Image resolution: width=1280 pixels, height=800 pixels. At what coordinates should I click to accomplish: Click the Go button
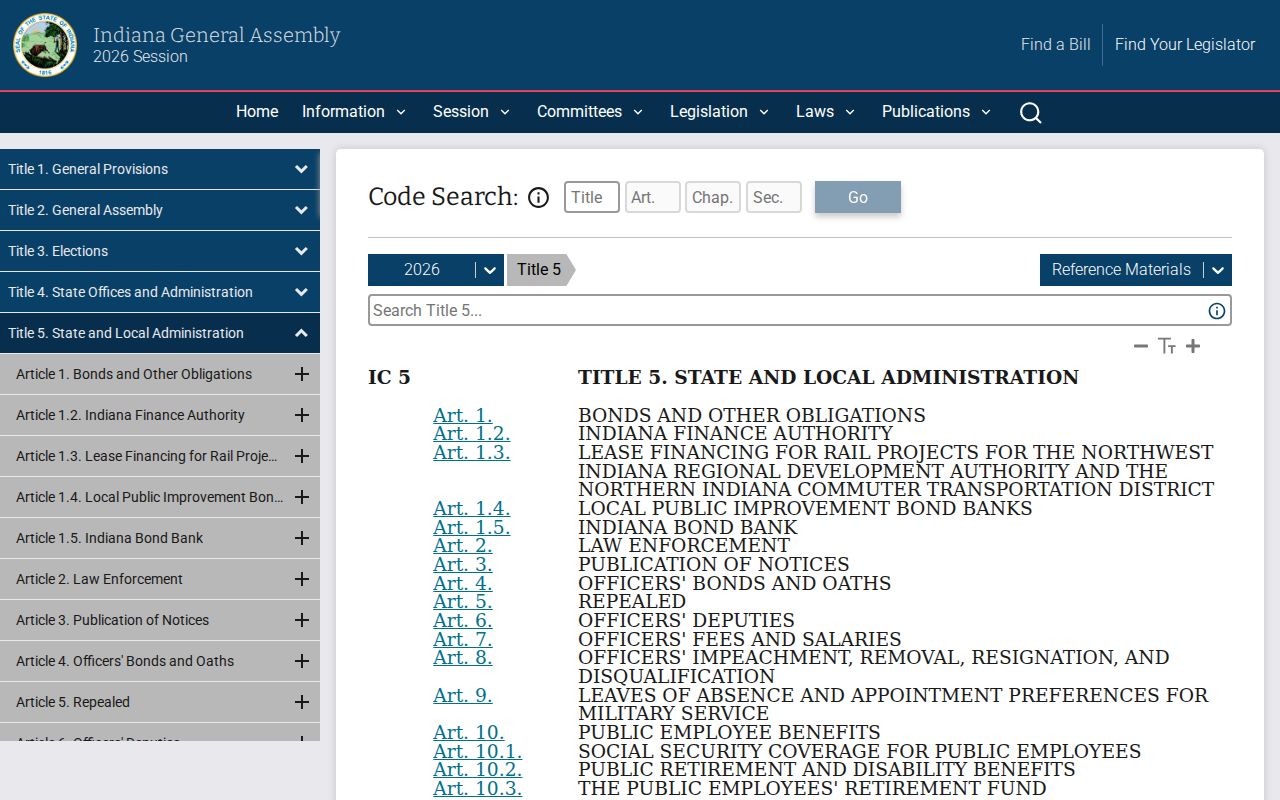(858, 197)
